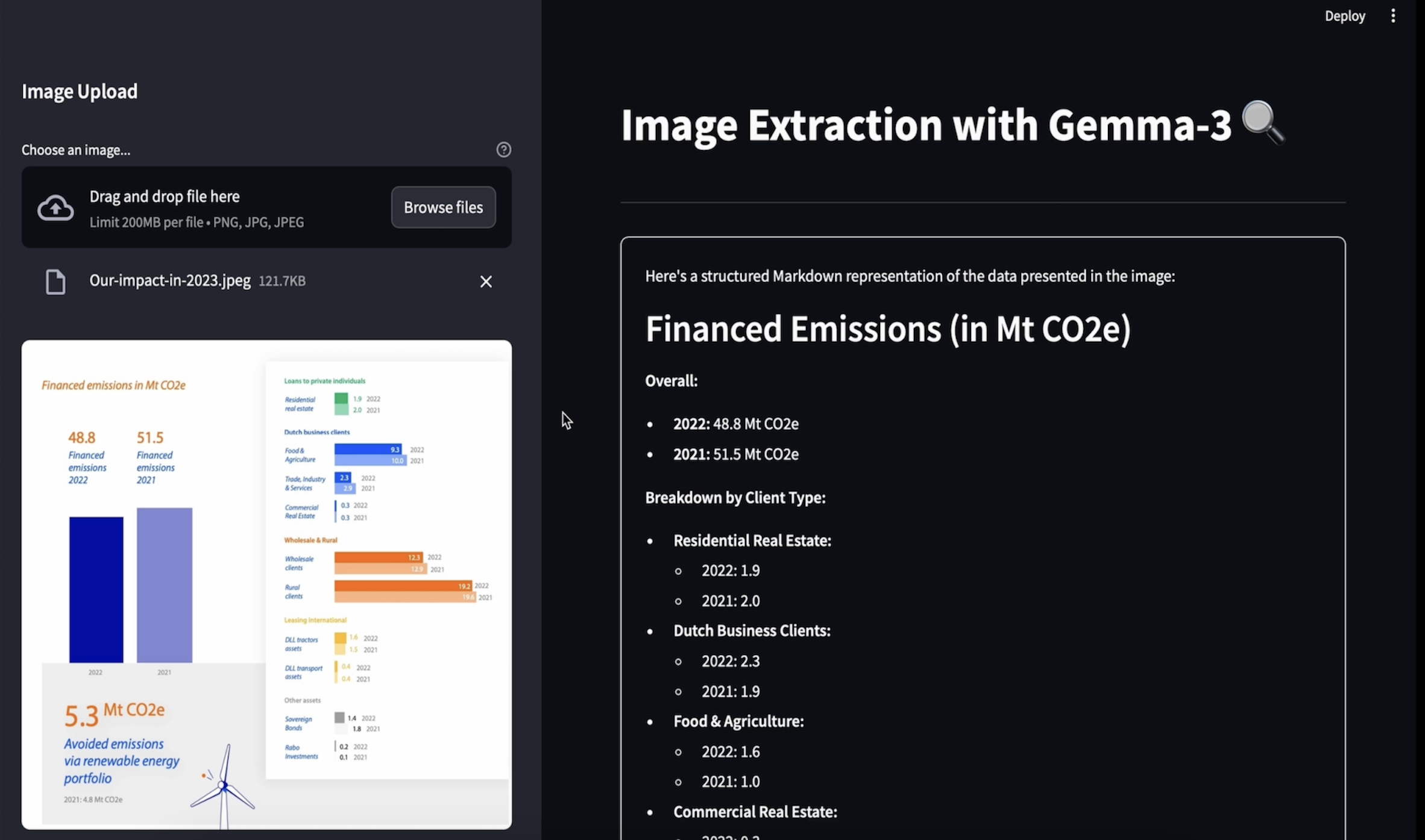
Task: Click the Image Extraction with Gemma-3 title
Action: tap(925, 125)
